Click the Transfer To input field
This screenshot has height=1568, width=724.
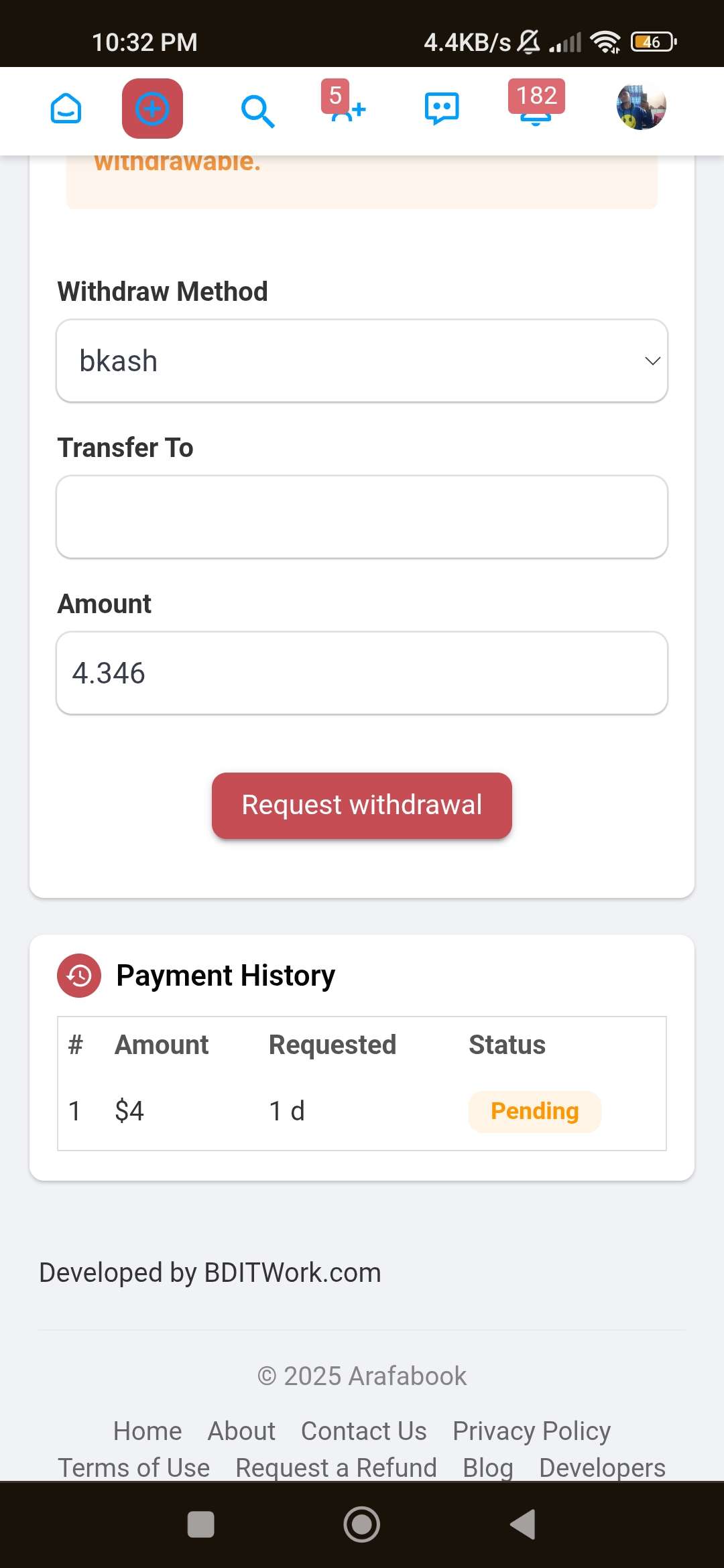coord(362,517)
